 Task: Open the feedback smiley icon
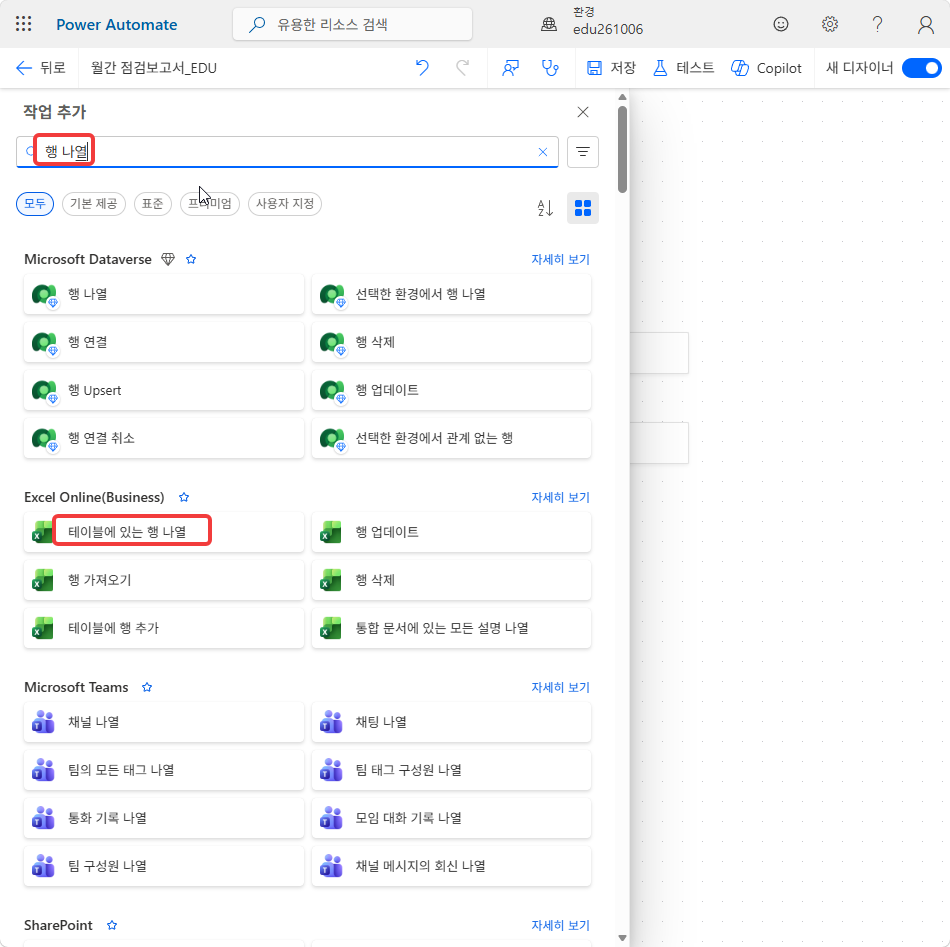(x=781, y=24)
